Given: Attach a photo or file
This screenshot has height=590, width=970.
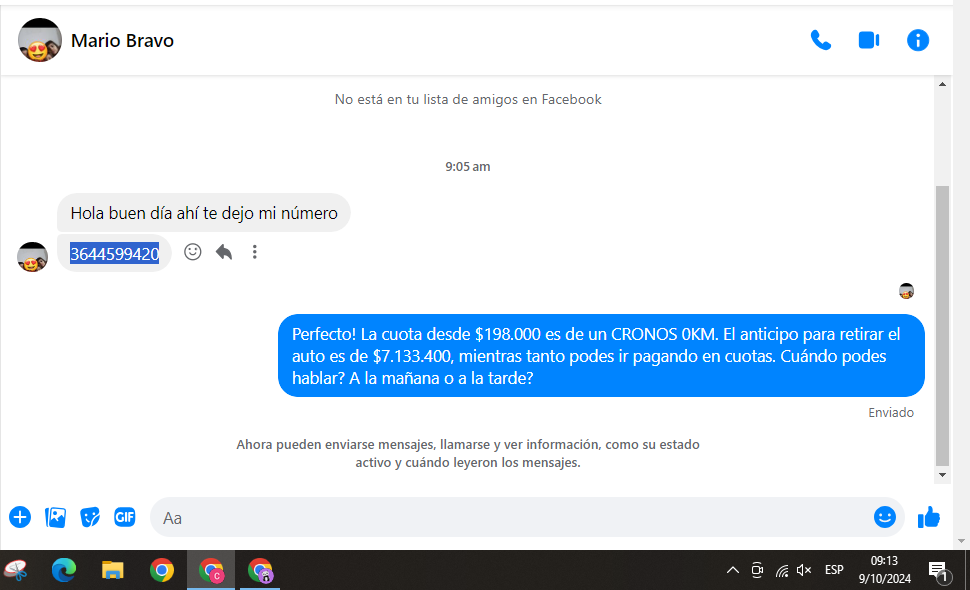Looking at the screenshot, I should point(56,517).
